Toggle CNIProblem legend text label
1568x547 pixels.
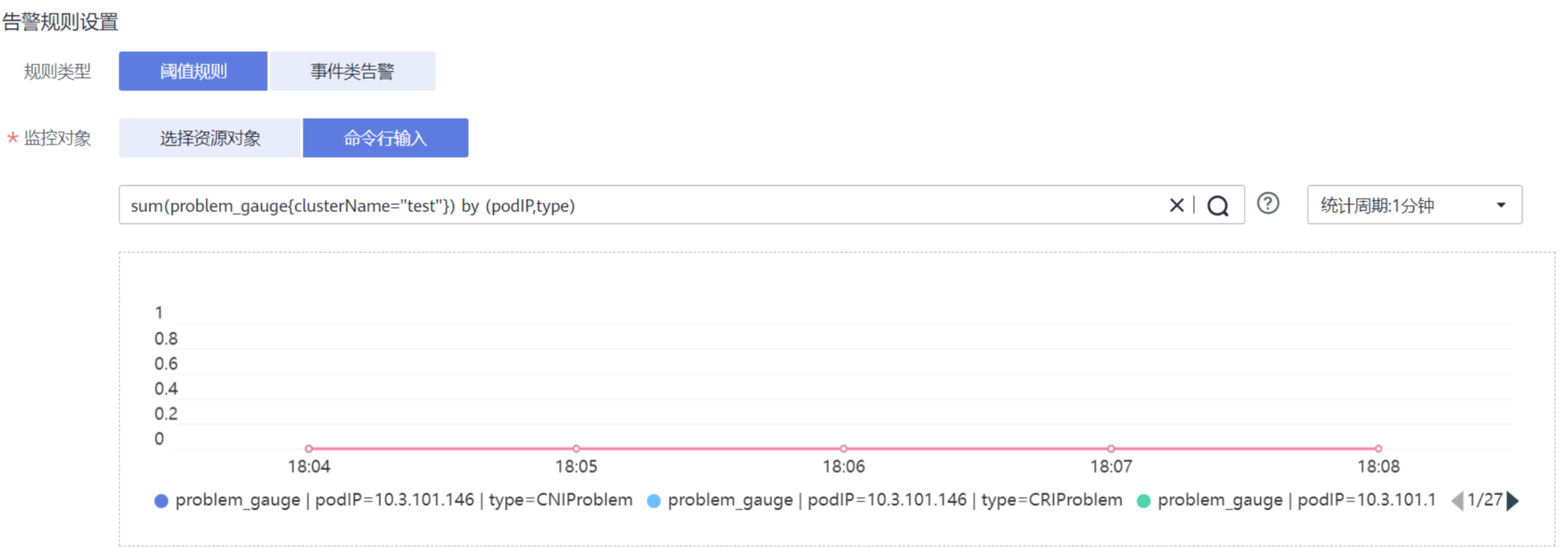click(404, 500)
